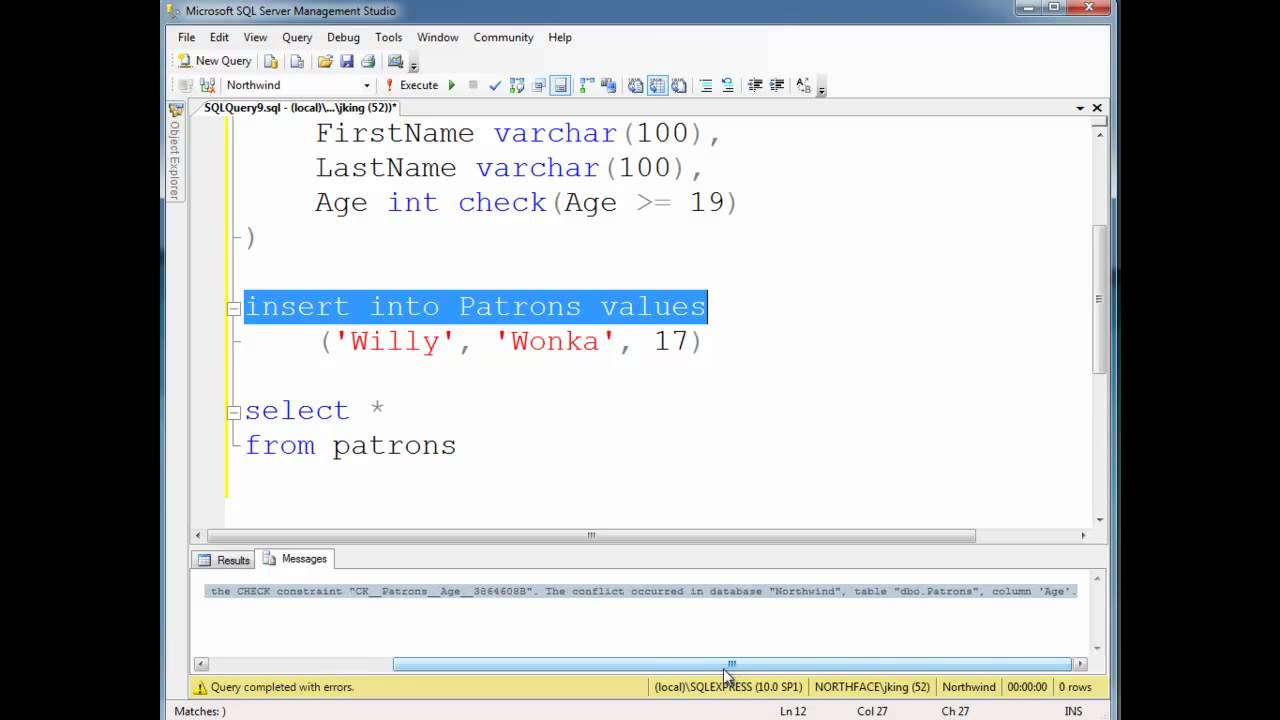Switch to Results to Text
Image resolution: width=1280 pixels, height=720 pixels.
636,86
